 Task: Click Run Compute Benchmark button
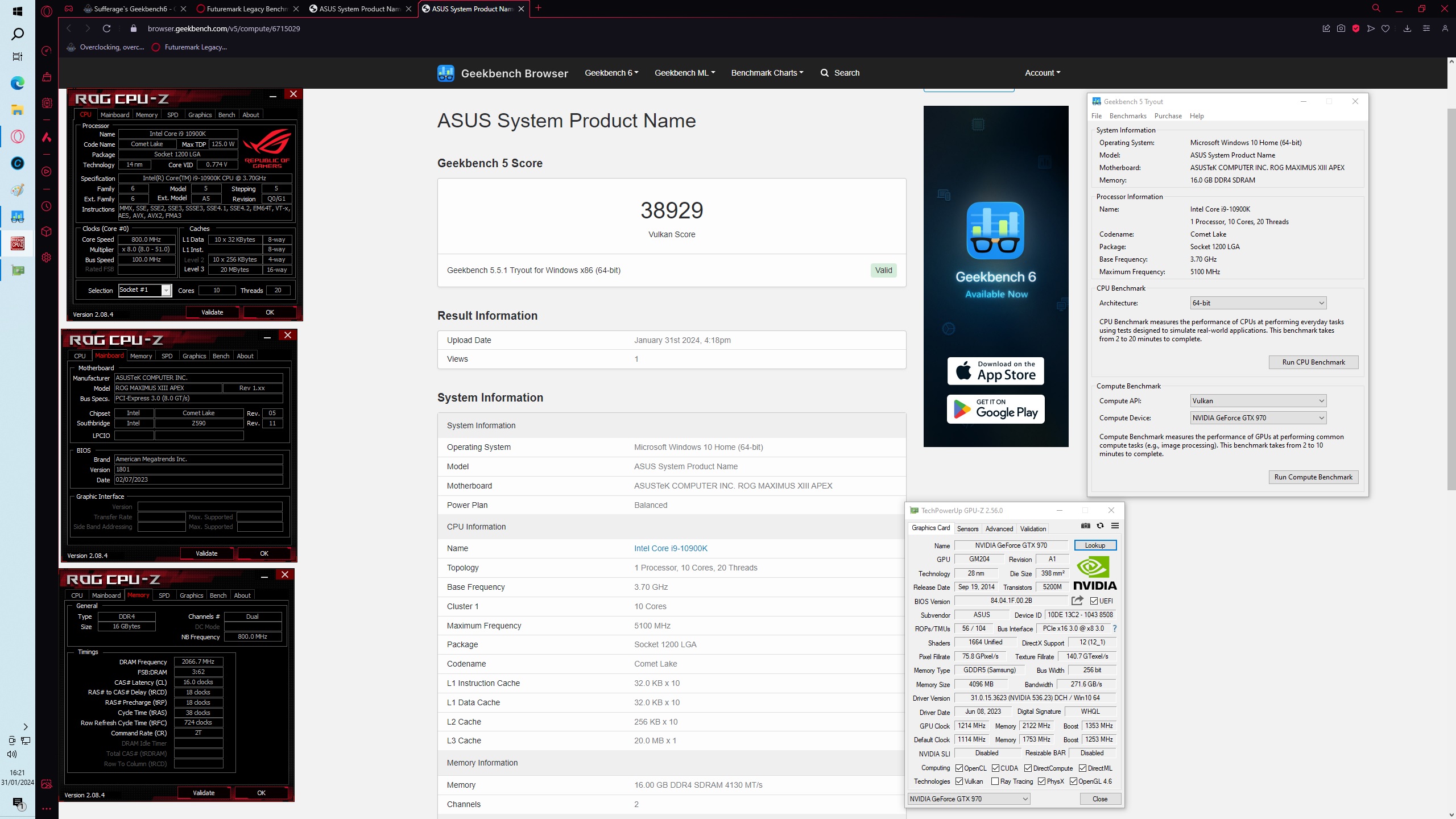pyautogui.click(x=1314, y=477)
